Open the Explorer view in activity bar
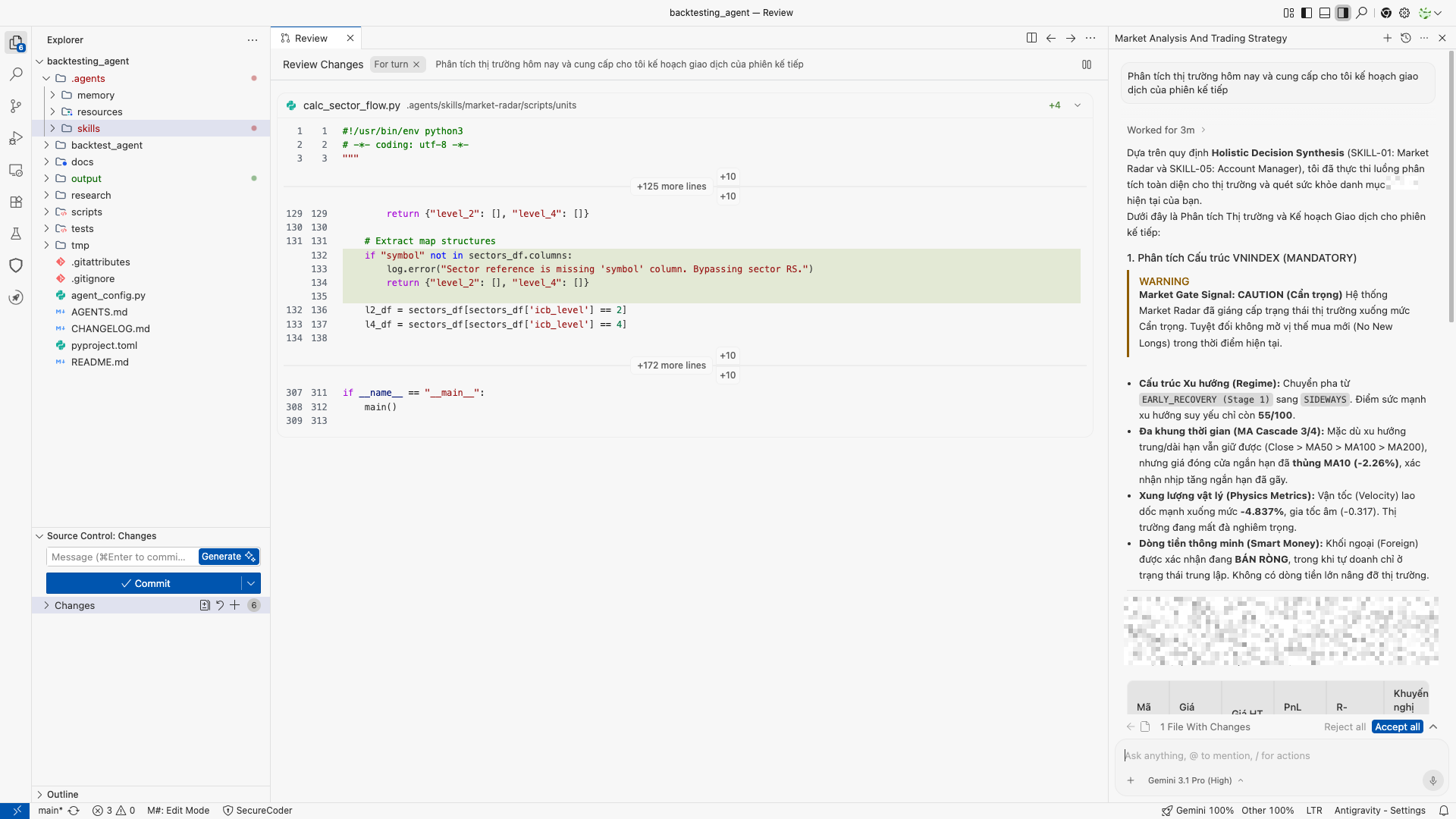1456x819 pixels. pyautogui.click(x=16, y=42)
